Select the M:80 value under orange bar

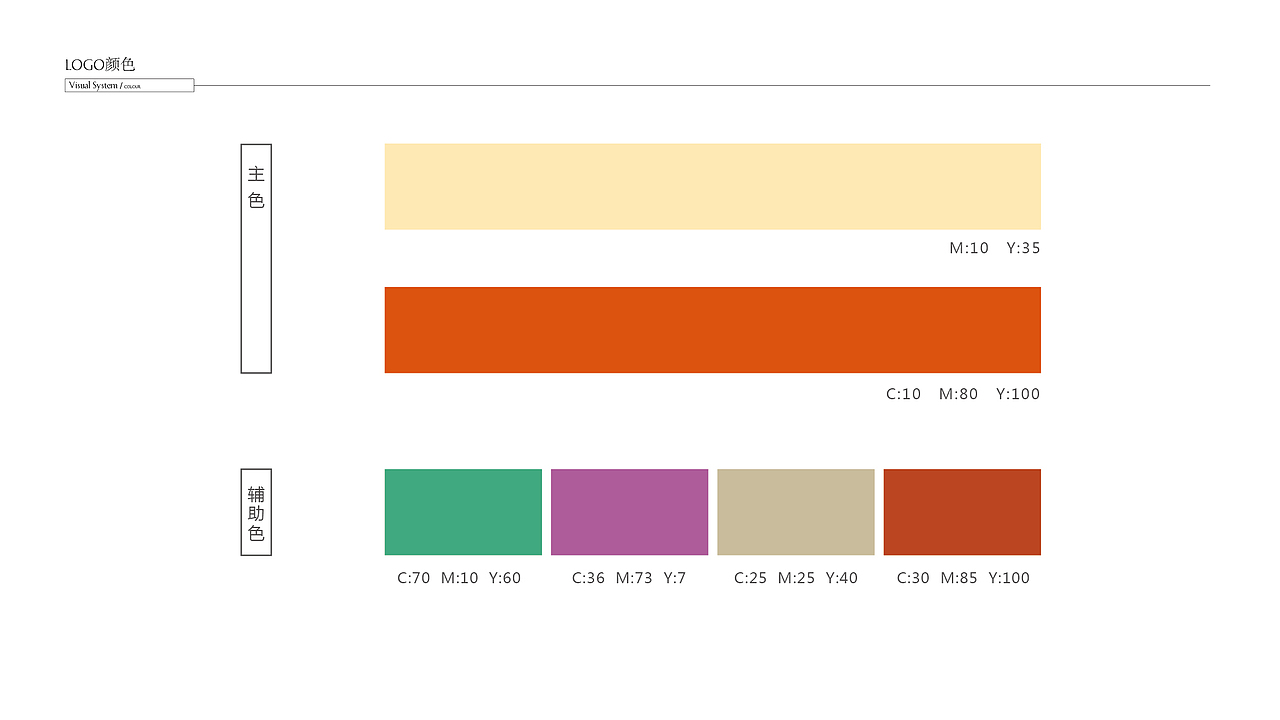(x=958, y=394)
